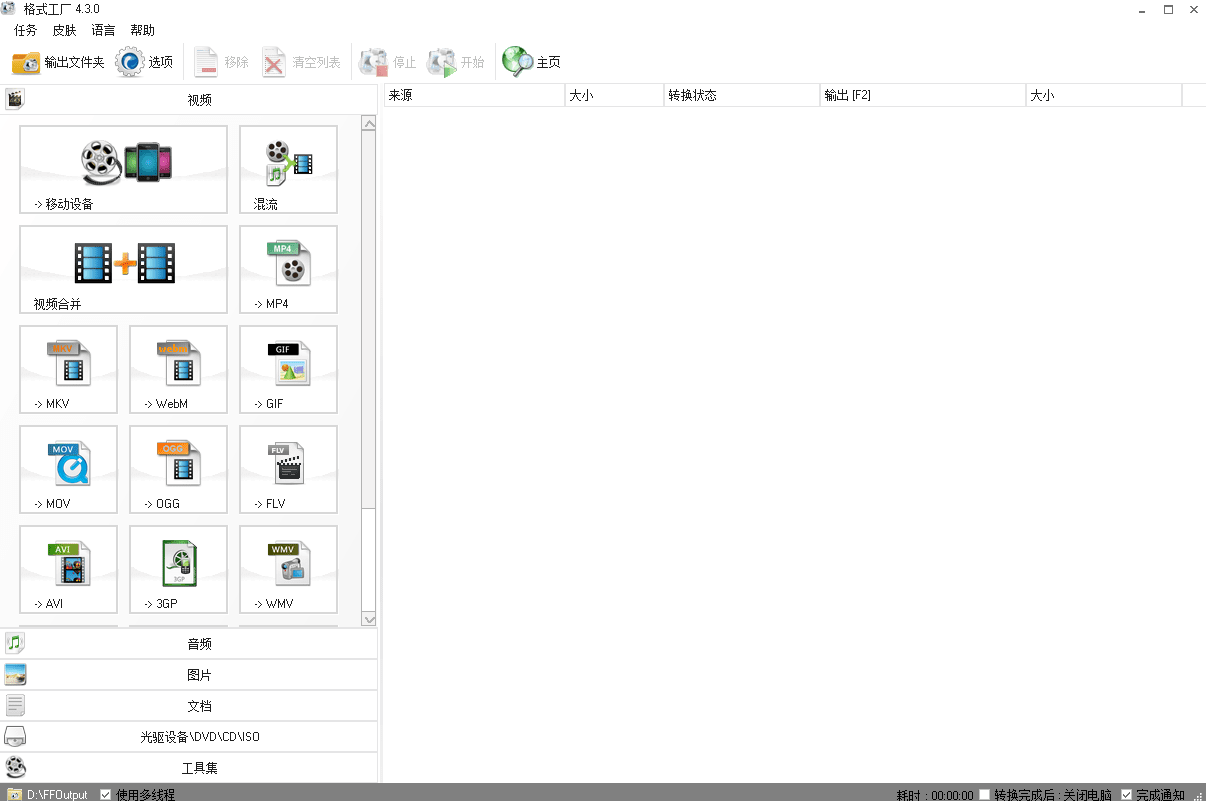The image size is (1206, 801).
Task: Click the 停止 stop toolbar button
Action: 388,62
